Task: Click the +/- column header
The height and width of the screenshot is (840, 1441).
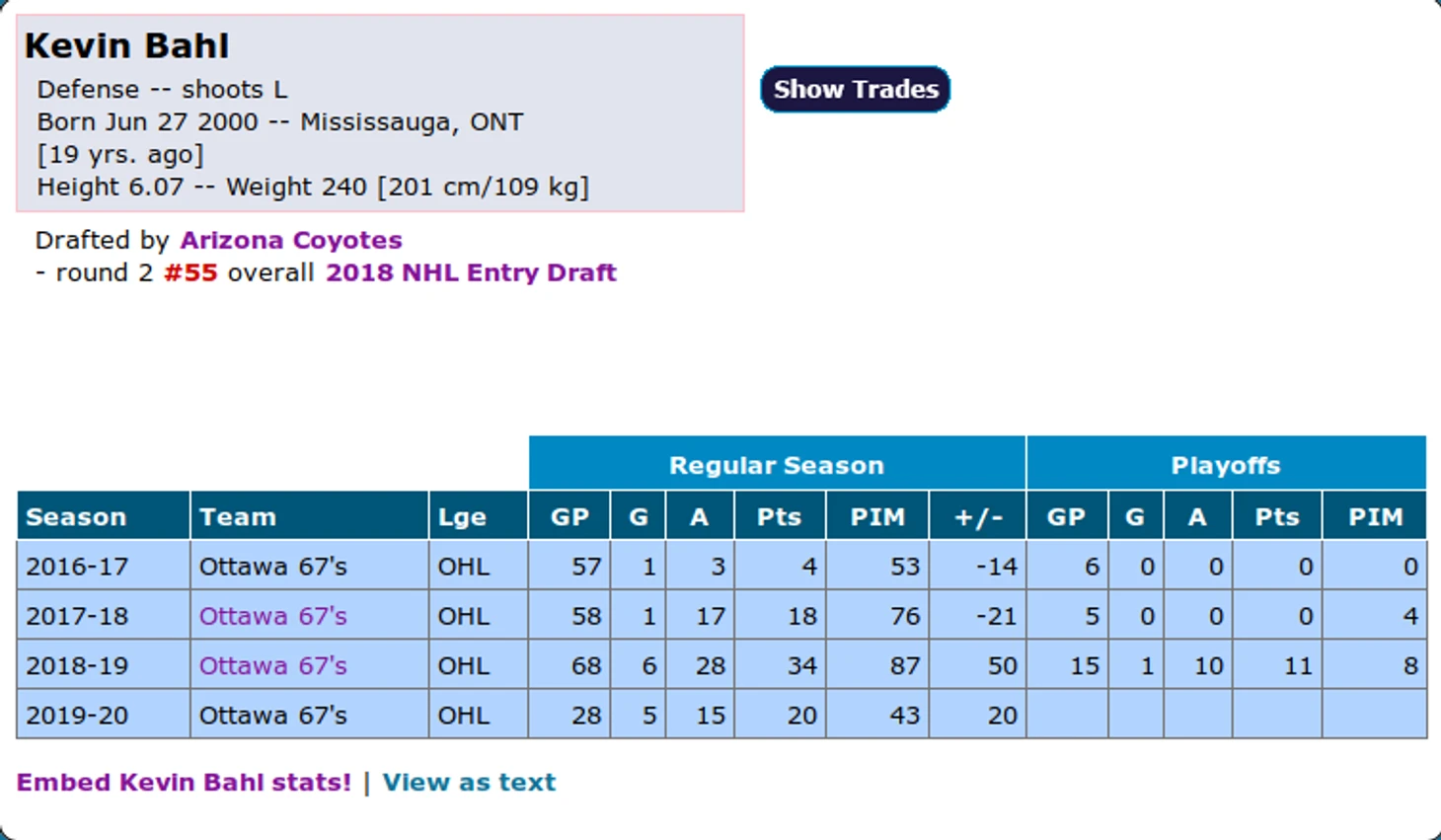Action: [x=977, y=516]
